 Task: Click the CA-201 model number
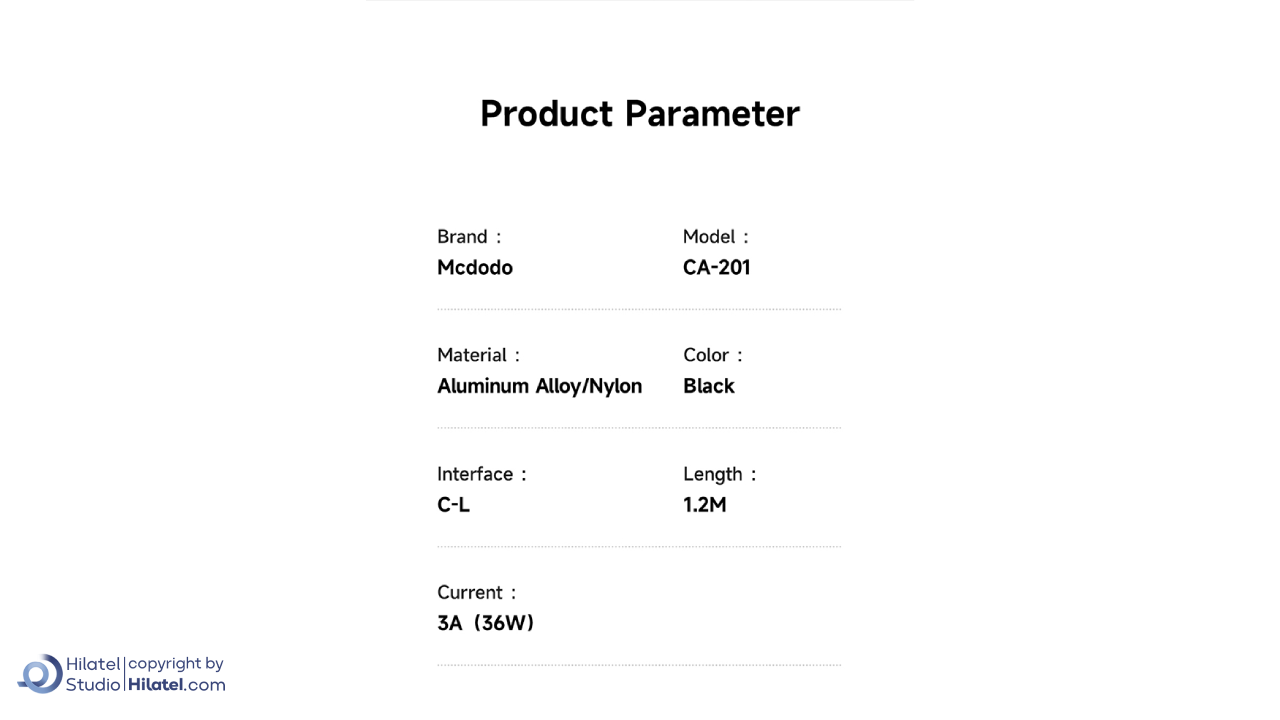716,268
